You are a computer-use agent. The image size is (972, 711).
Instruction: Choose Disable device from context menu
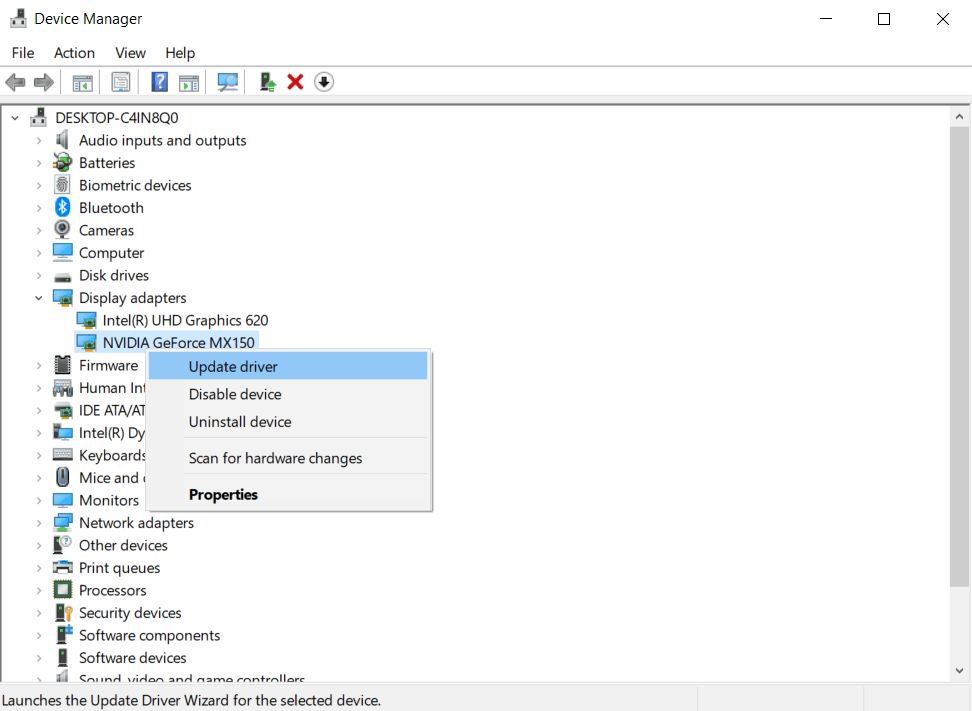point(288,394)
